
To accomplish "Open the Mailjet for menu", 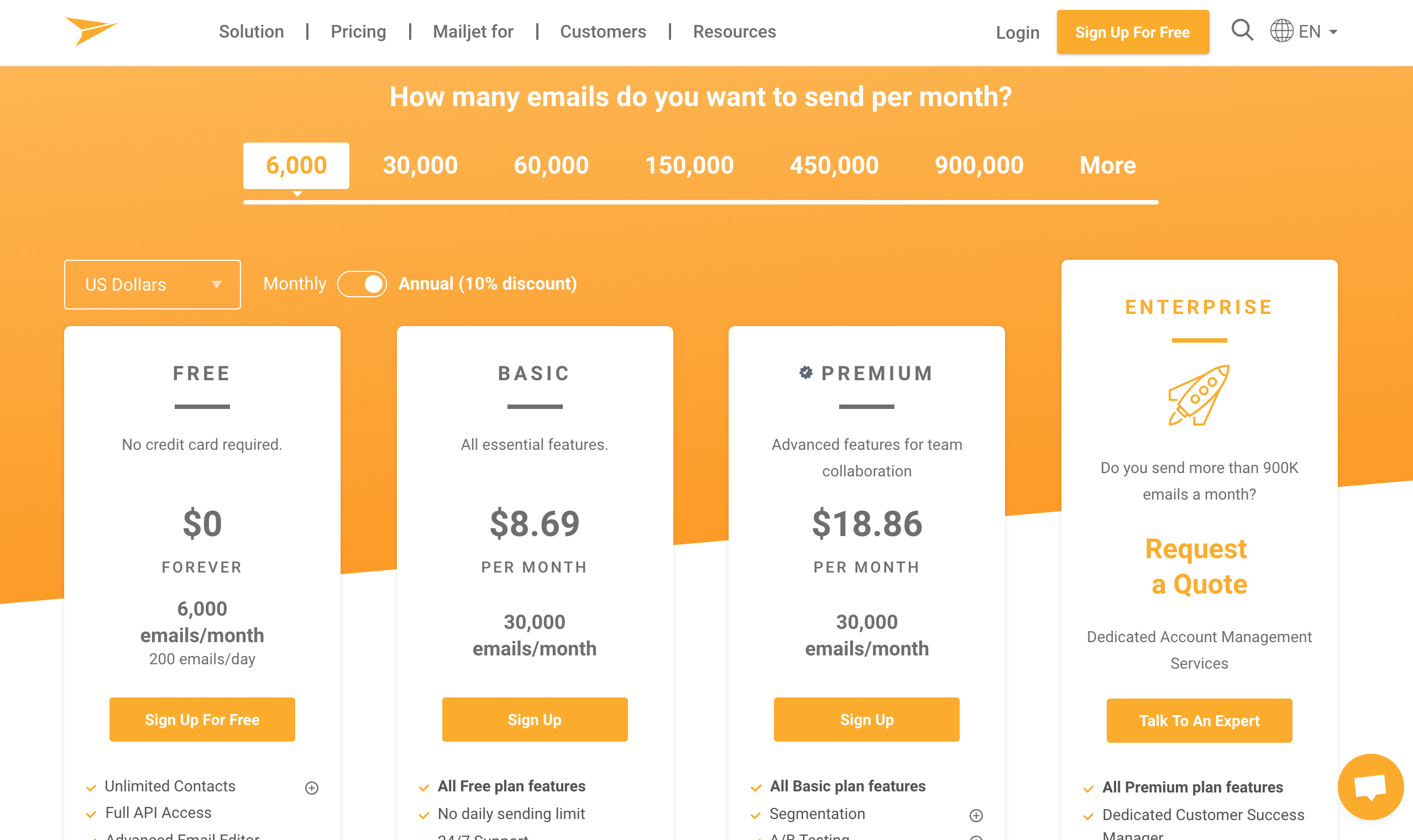I will 473,32.
